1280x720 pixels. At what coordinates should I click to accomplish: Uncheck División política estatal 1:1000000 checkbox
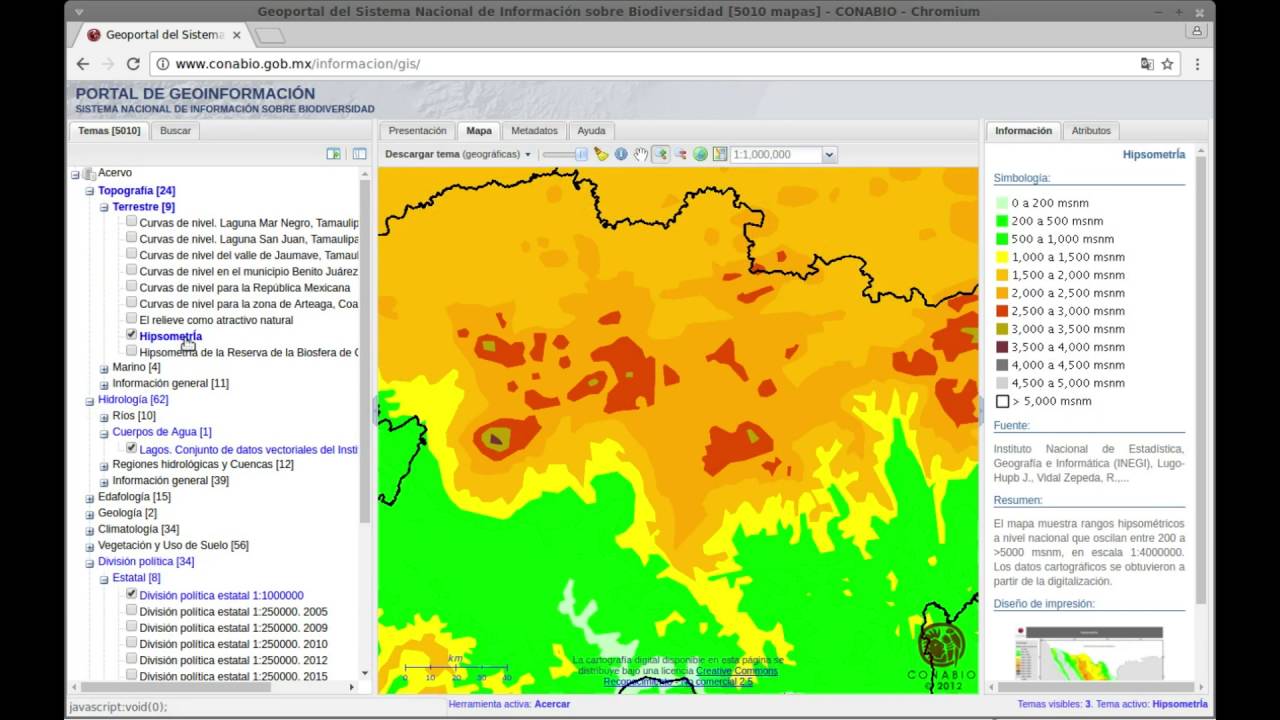tap(132, 594)
